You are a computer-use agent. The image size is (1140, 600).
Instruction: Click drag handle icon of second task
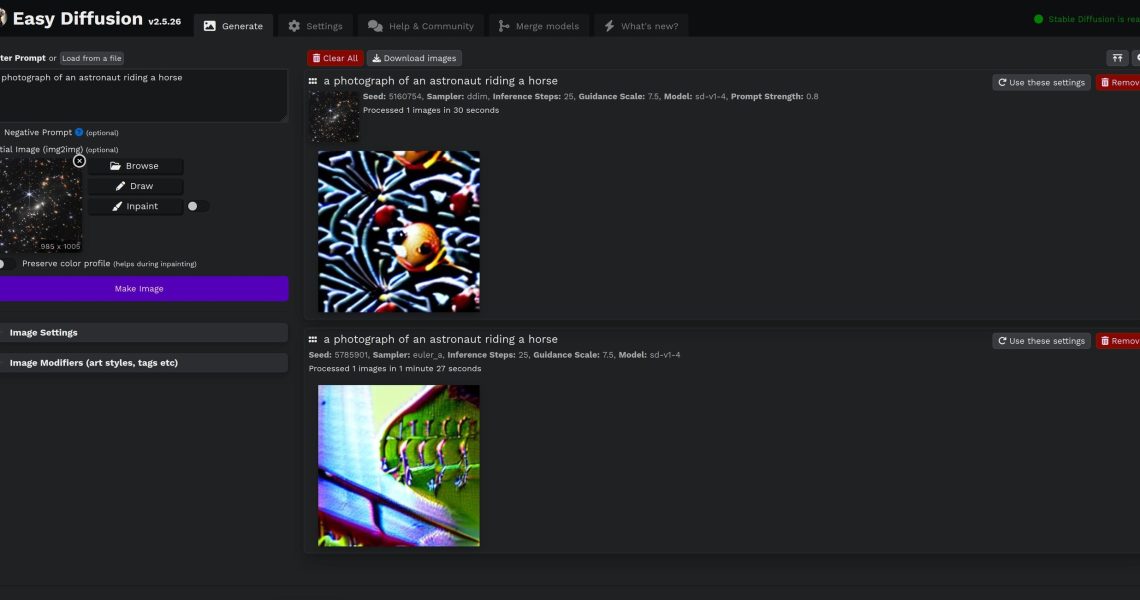point(313,340)
